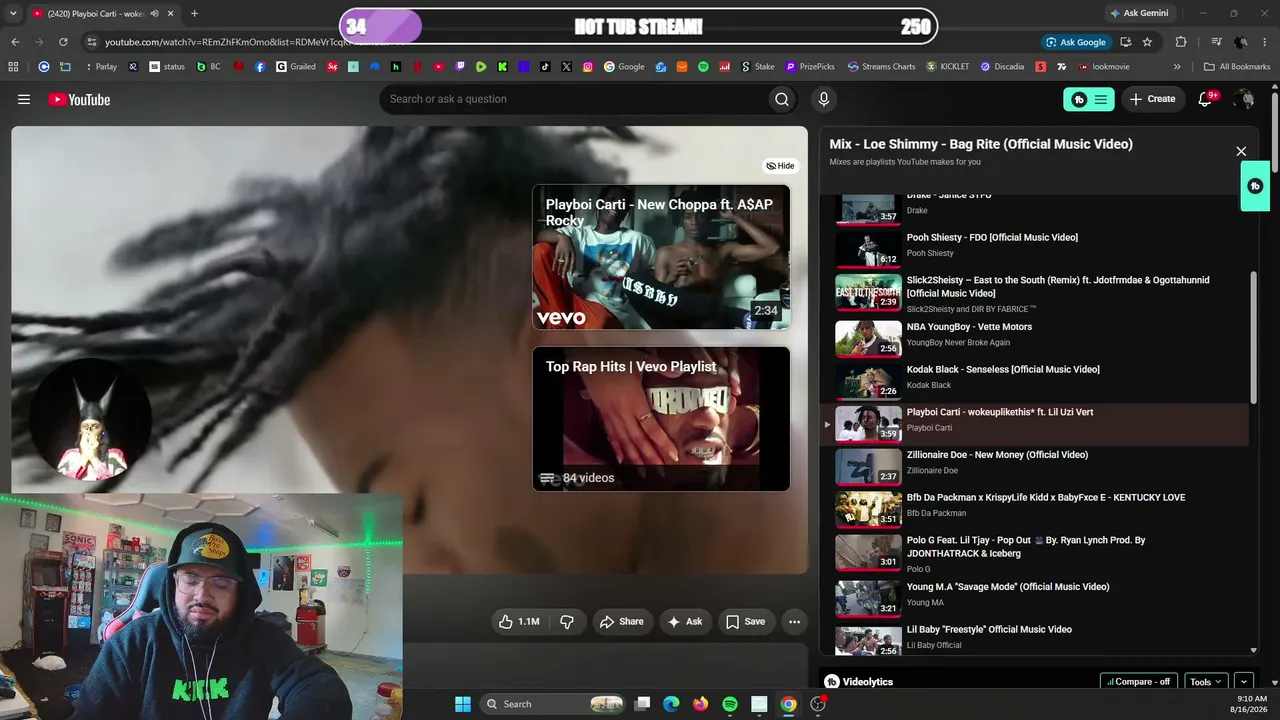The image size is (1280, 720).
Task: Open a new browser tab
Action: coord(194,14)
